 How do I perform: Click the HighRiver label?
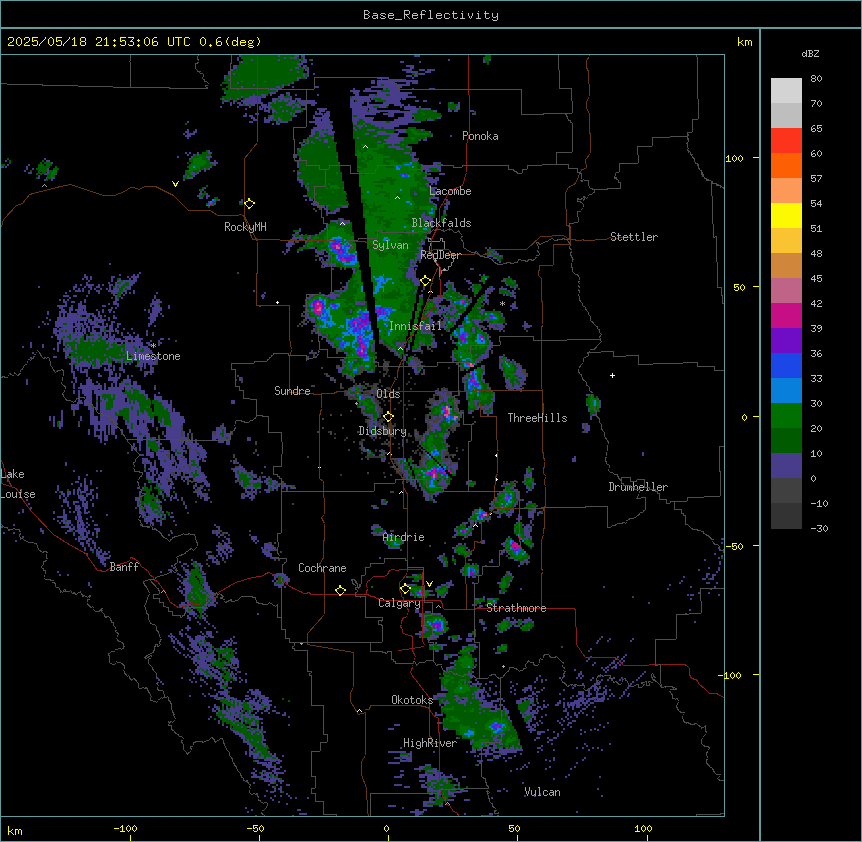(x=430, y=743)
